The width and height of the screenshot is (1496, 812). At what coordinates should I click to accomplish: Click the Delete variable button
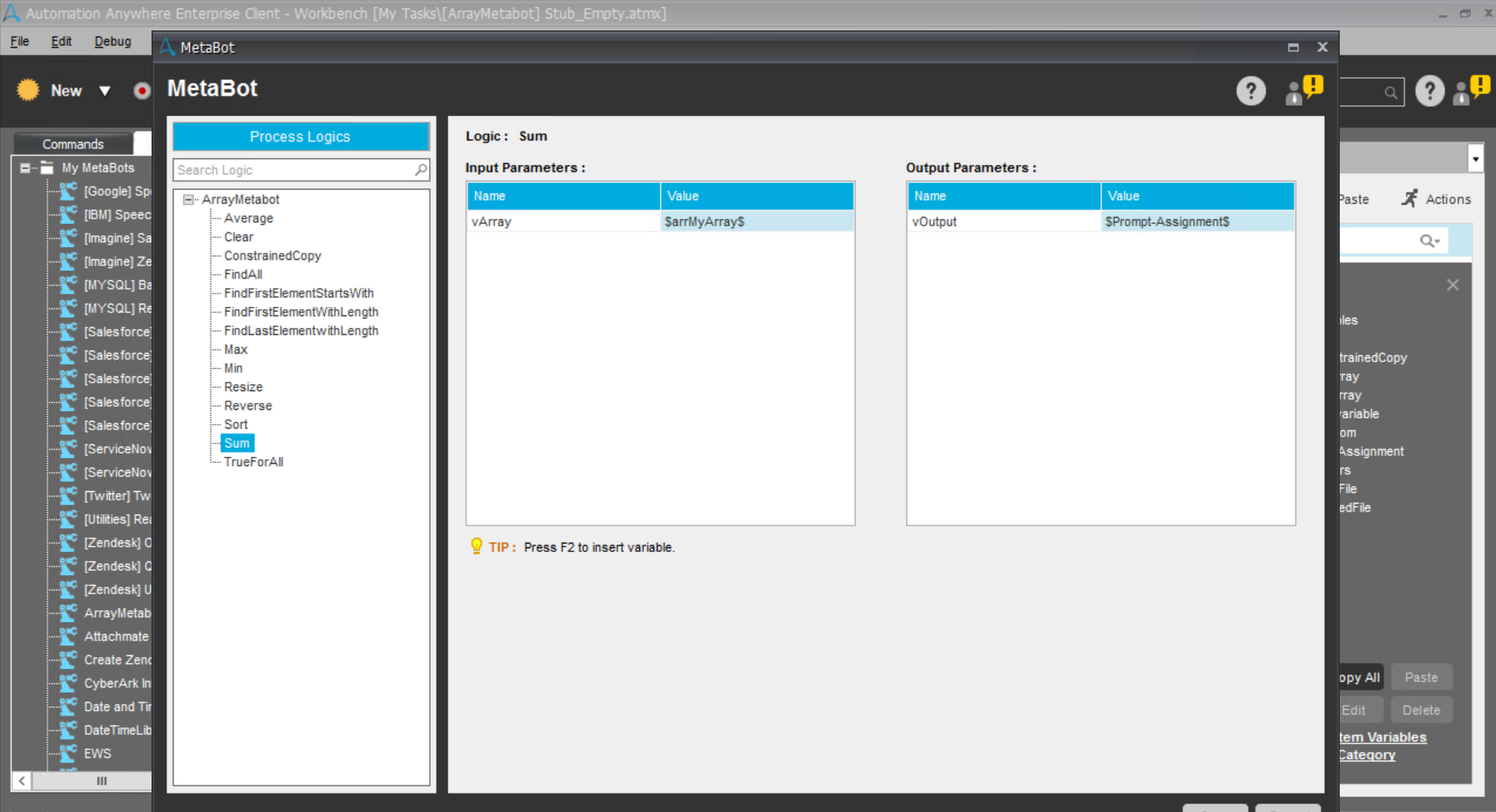click(x=1420, y=710)
